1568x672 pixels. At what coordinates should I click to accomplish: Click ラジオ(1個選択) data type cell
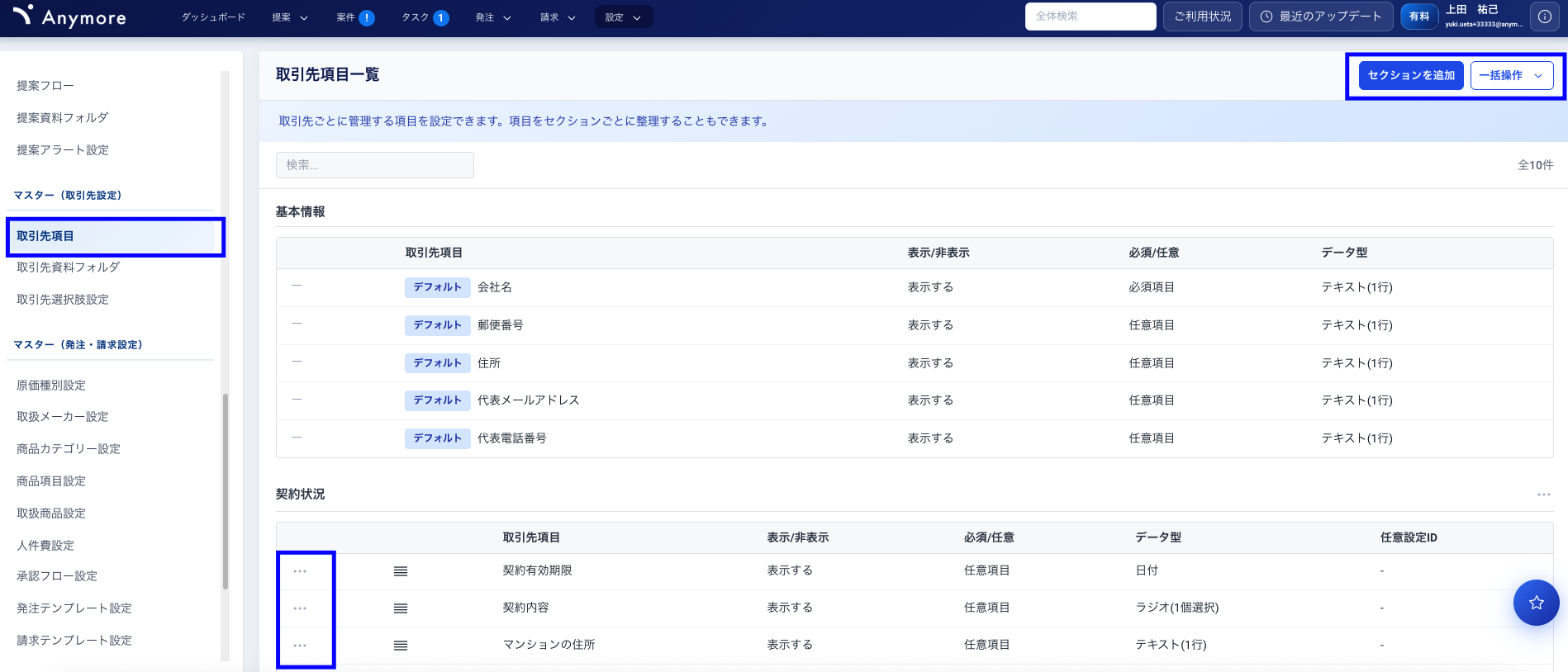[1176, 608]
